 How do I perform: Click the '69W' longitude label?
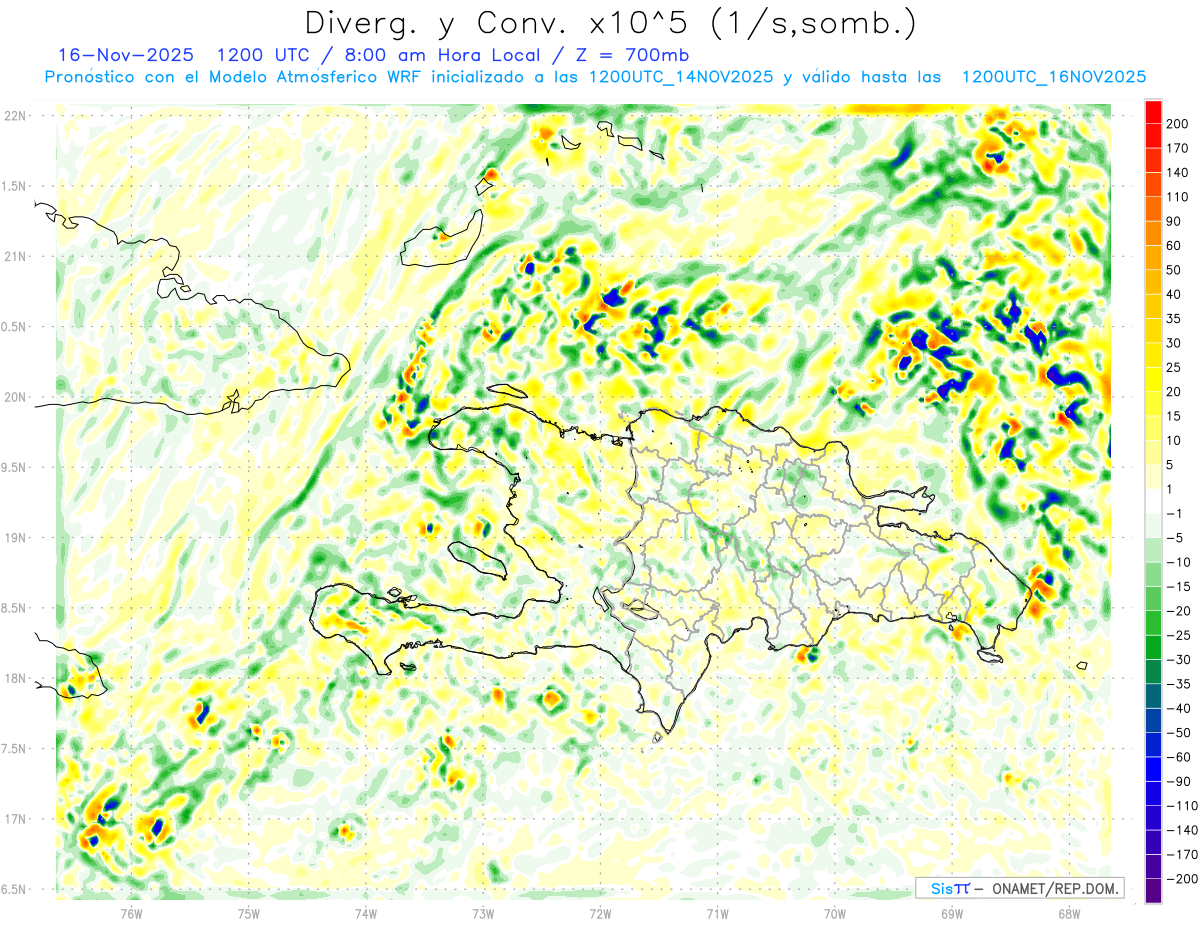tap(952, 913)
